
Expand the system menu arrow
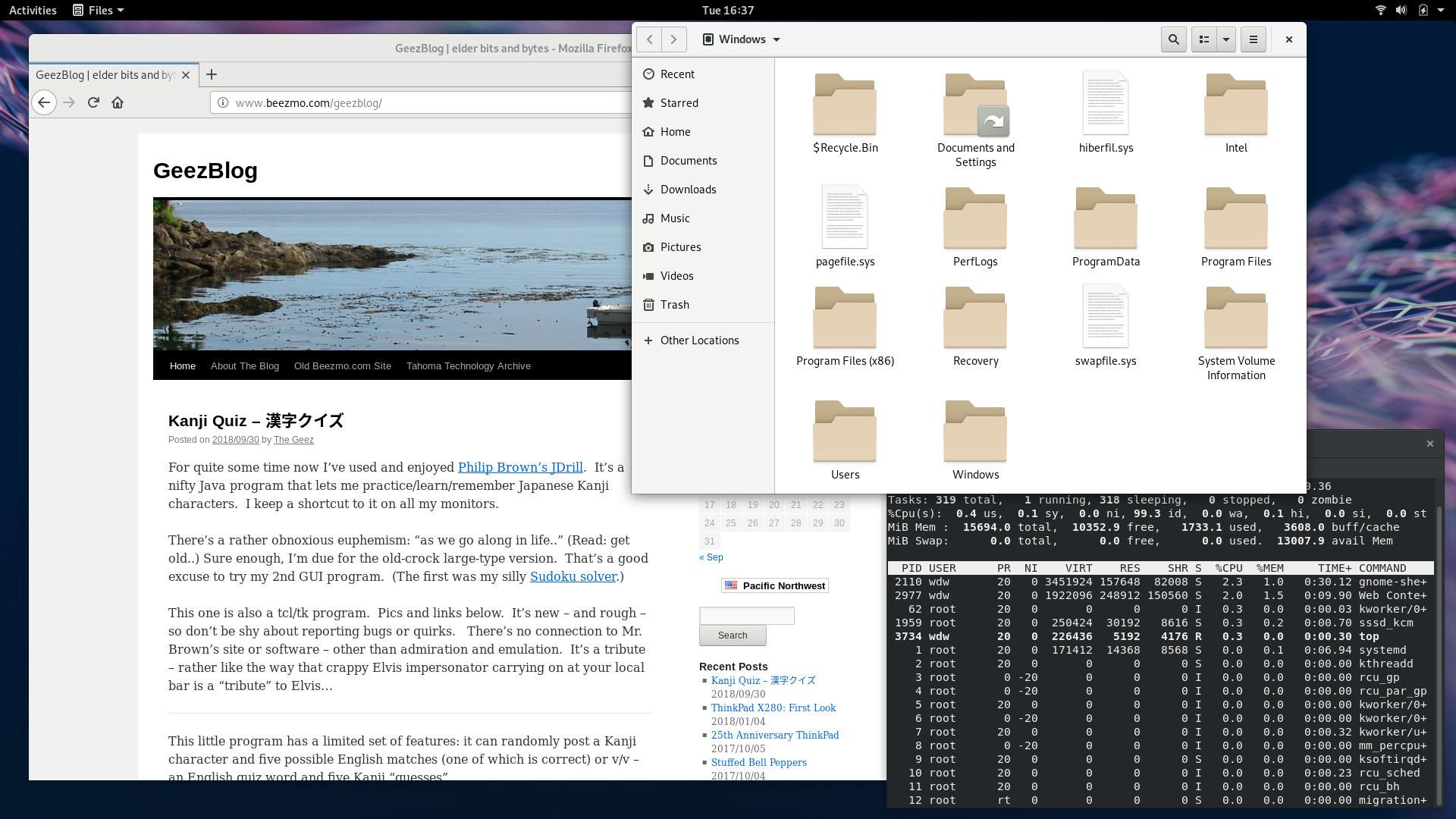(x=1441, y=10)
